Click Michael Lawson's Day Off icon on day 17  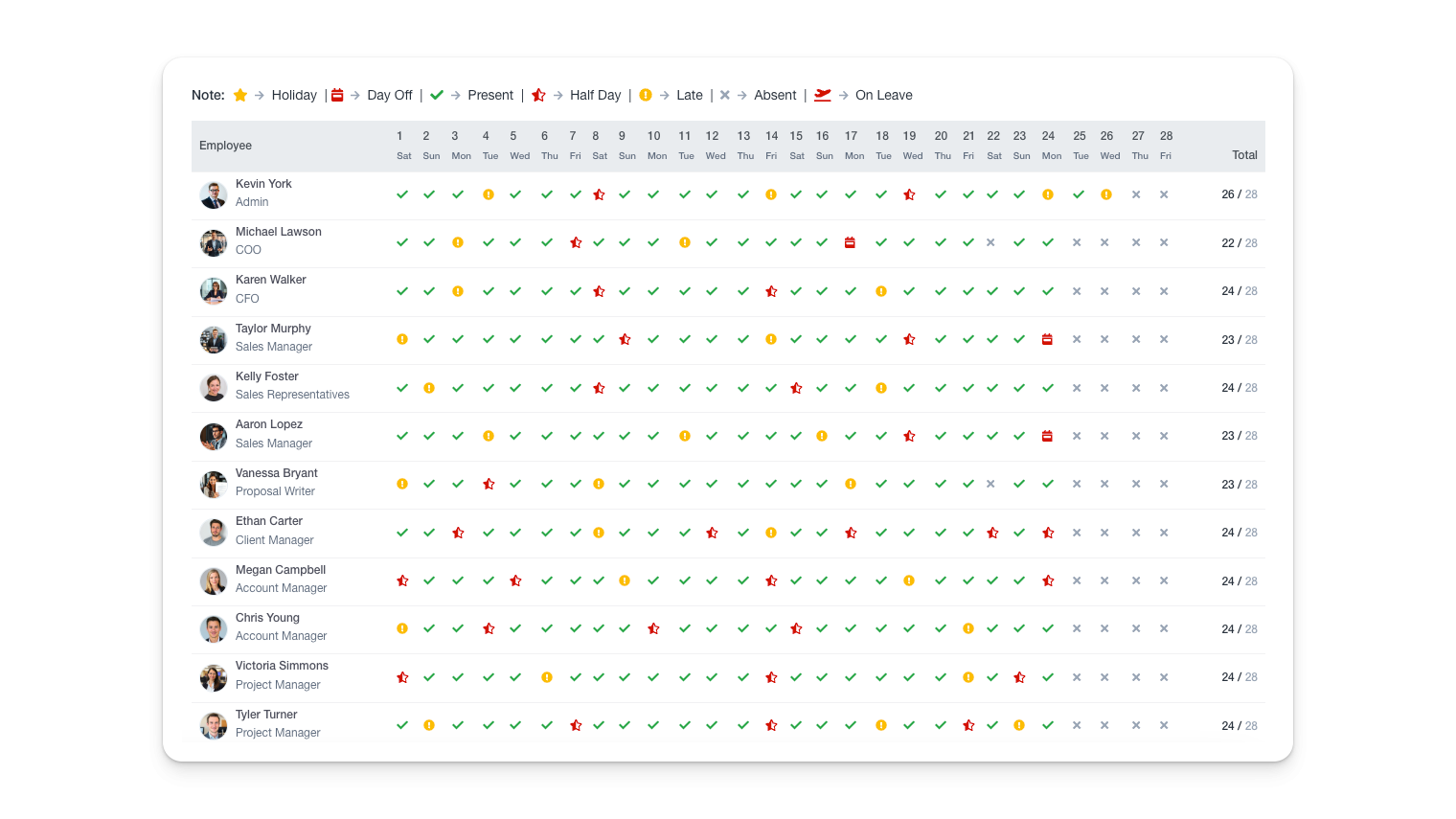(850, 243)
